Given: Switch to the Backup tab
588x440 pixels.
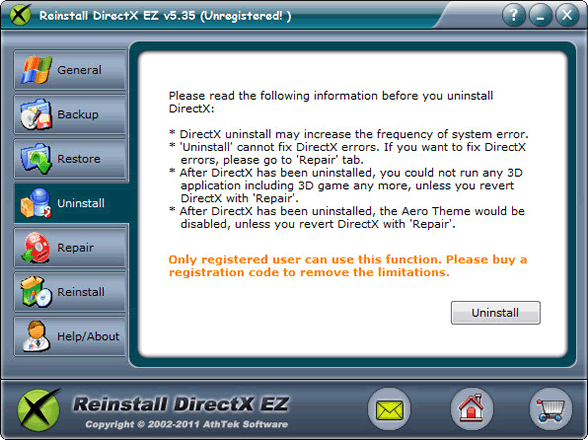Looking at the screenshot, I should pos(70,114).
